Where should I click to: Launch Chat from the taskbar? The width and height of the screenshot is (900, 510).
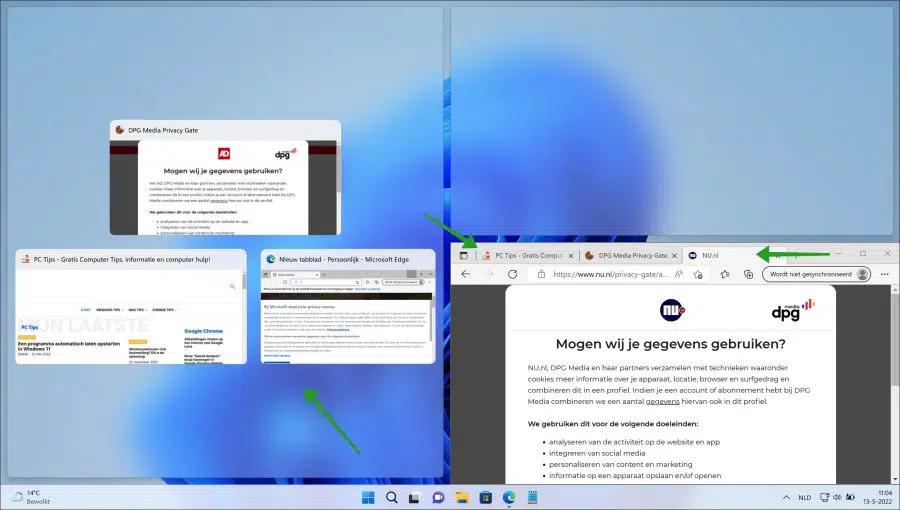[438, 497]
